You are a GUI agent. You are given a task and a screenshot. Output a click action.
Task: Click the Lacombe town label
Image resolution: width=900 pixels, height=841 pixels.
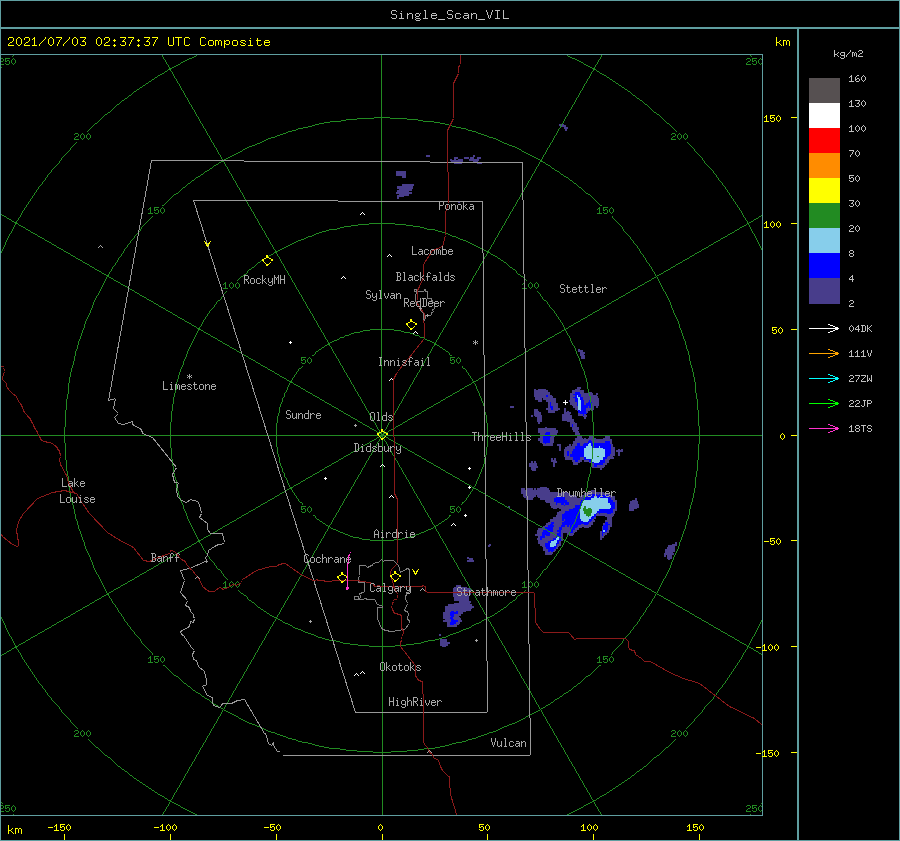[x=432, y=251]
